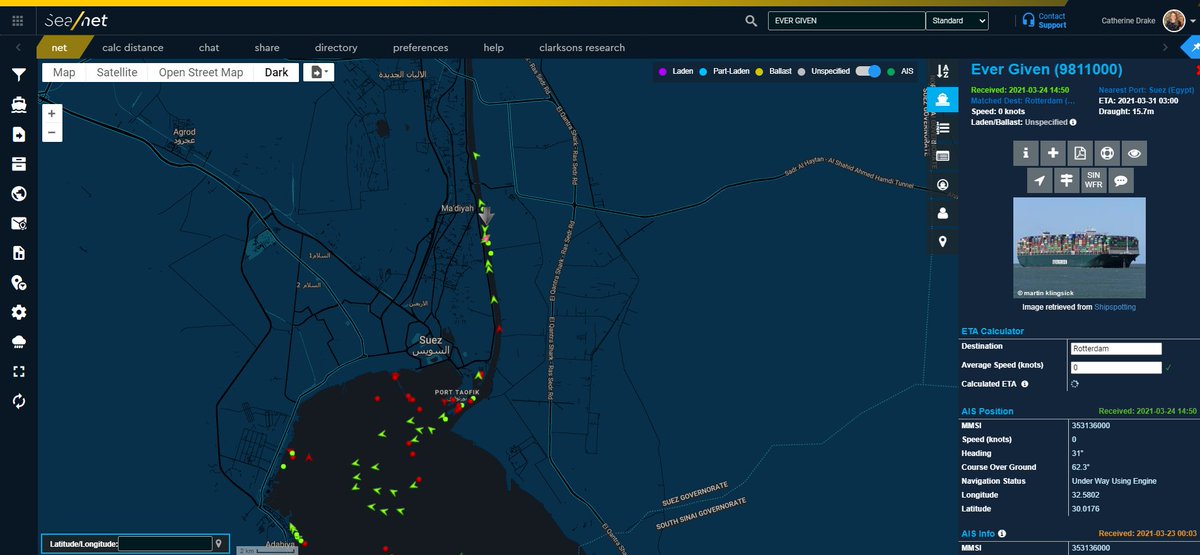Viewport: 1200px width, 555px height.
Task: Click the plus add button for Ever Given
Action: (1053, 153)
